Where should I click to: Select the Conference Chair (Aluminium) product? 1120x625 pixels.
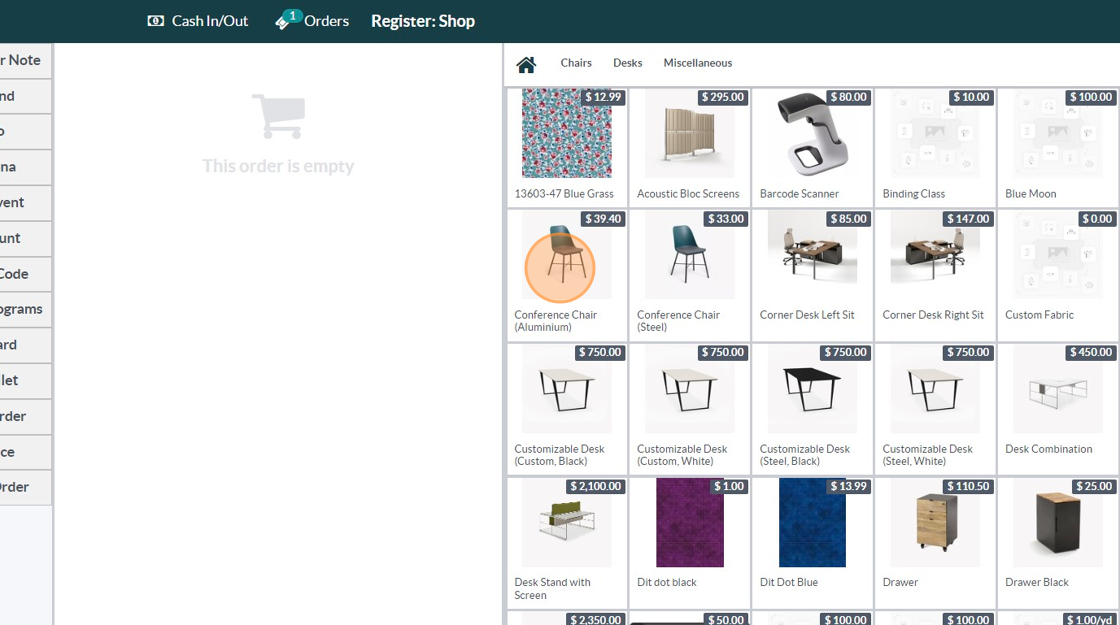click(x=567, y=275)
